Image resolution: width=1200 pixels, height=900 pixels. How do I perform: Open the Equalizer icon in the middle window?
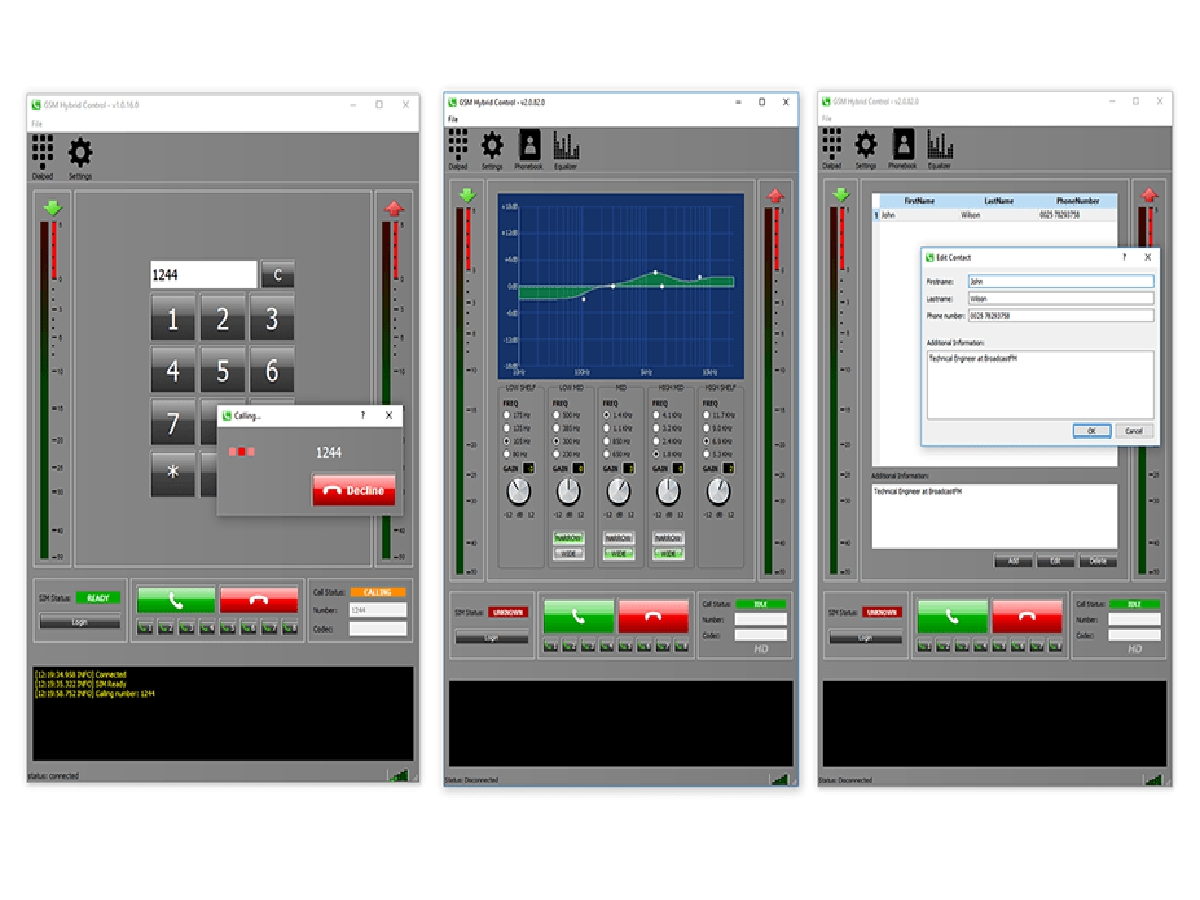(566, 148)
